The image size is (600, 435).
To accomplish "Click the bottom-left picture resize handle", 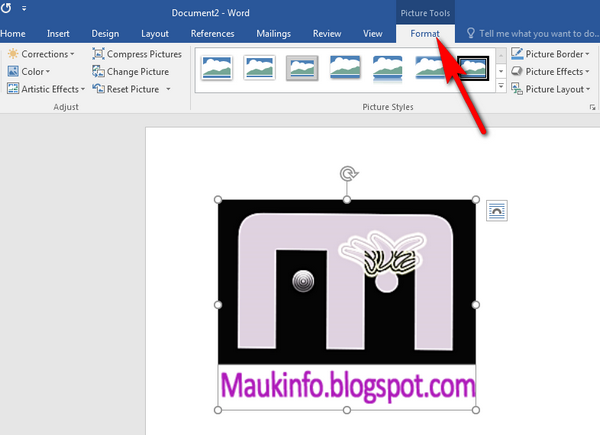I will click(x=218, y=410).
